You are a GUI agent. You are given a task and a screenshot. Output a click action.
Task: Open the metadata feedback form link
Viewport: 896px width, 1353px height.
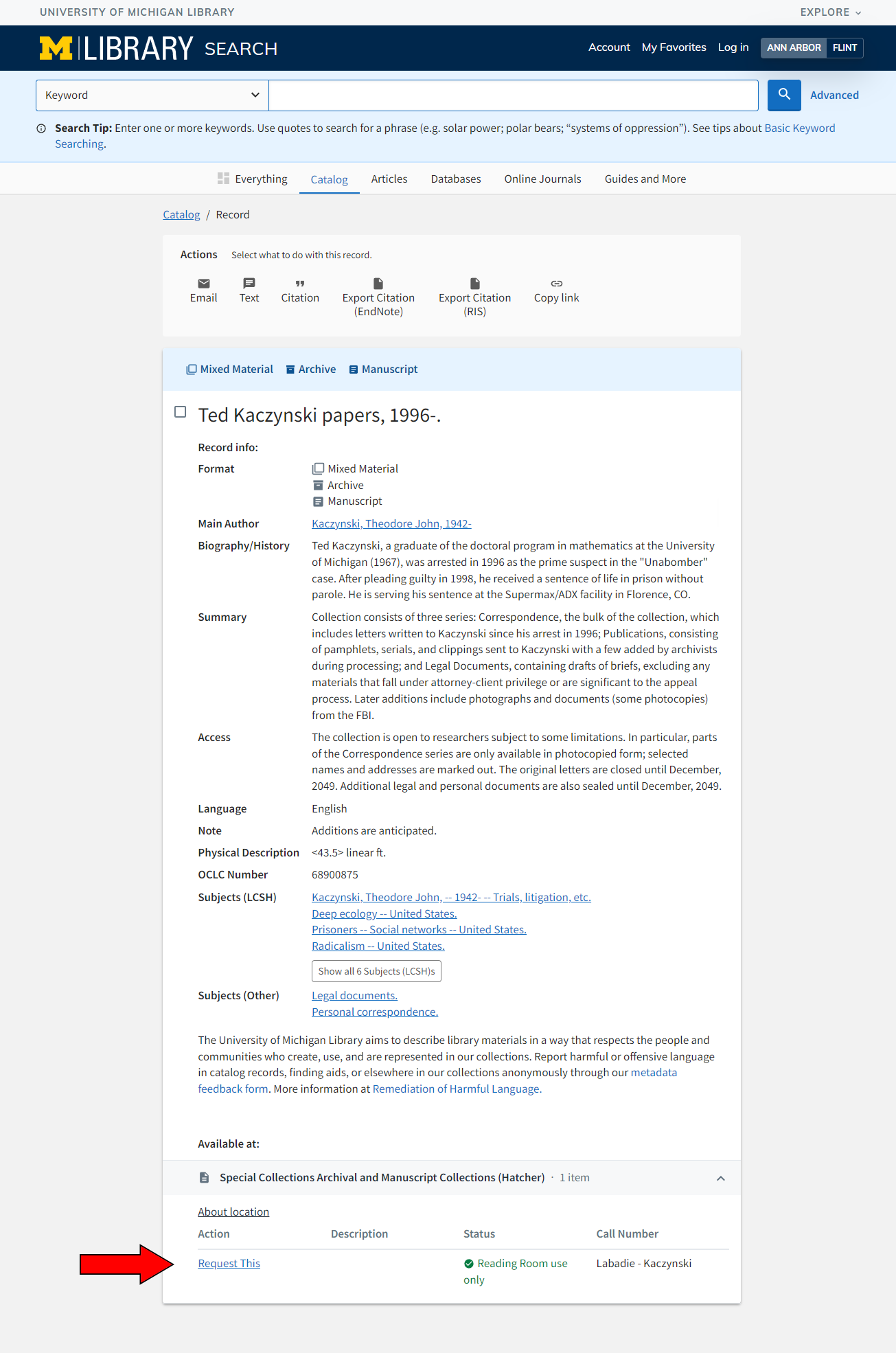654,1073
